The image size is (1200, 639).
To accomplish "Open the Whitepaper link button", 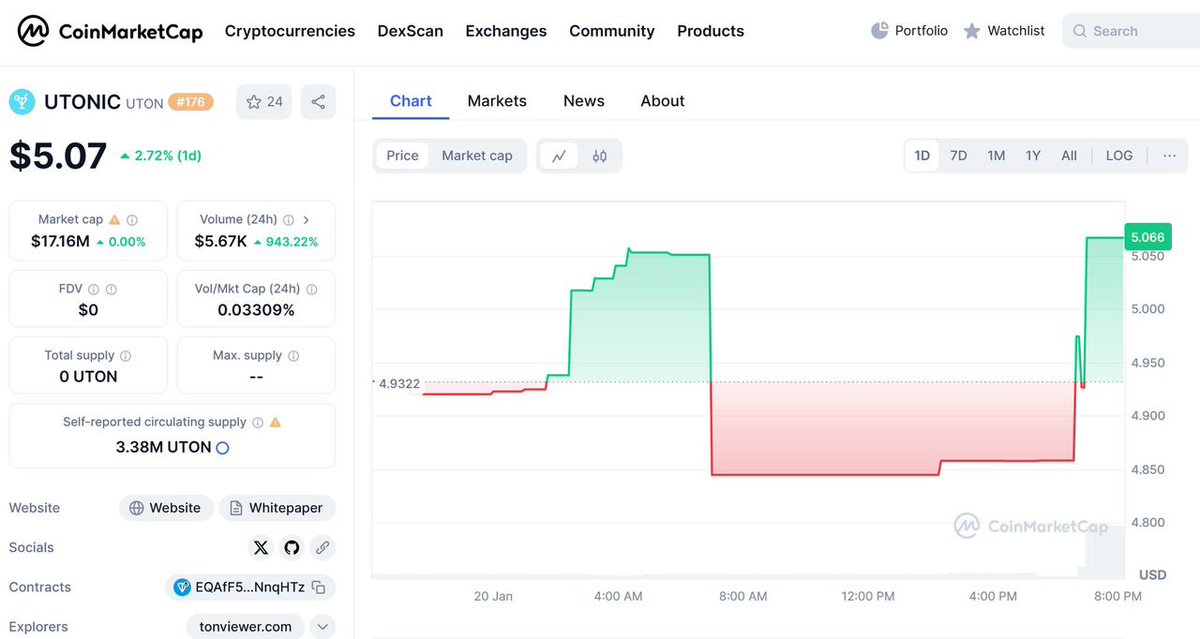I will pyautogui.click(x=277, y=508).
